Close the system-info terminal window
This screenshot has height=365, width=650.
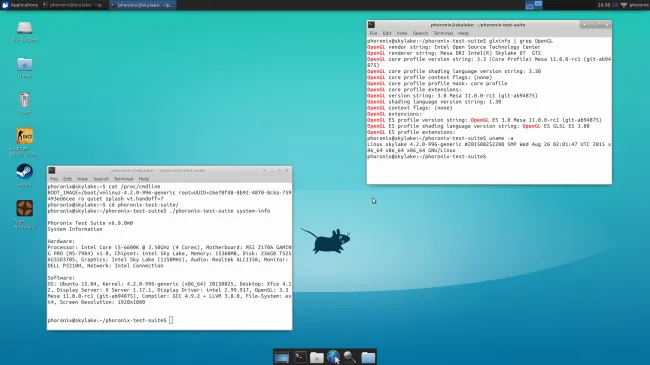(x=287, y=170)
